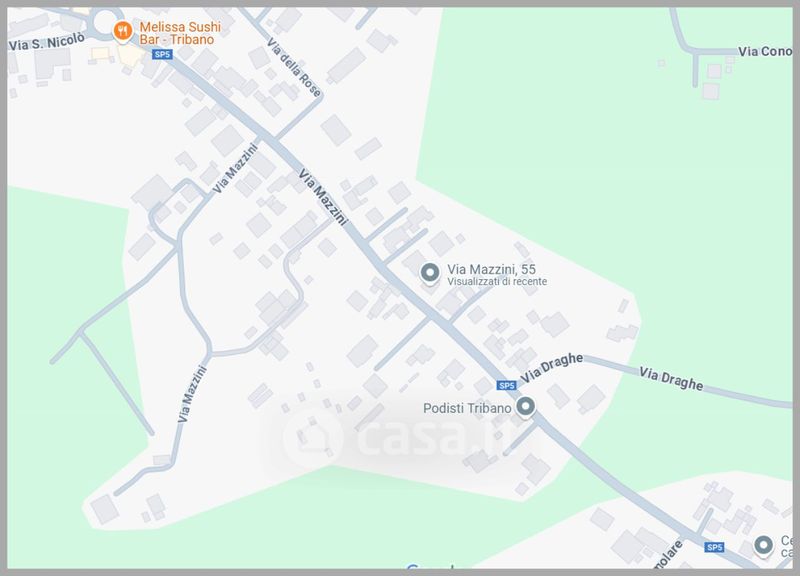Click the SP5 road badge near Via S. Nicolò
This screenshot has width=800, height=576.
point(162,54)
